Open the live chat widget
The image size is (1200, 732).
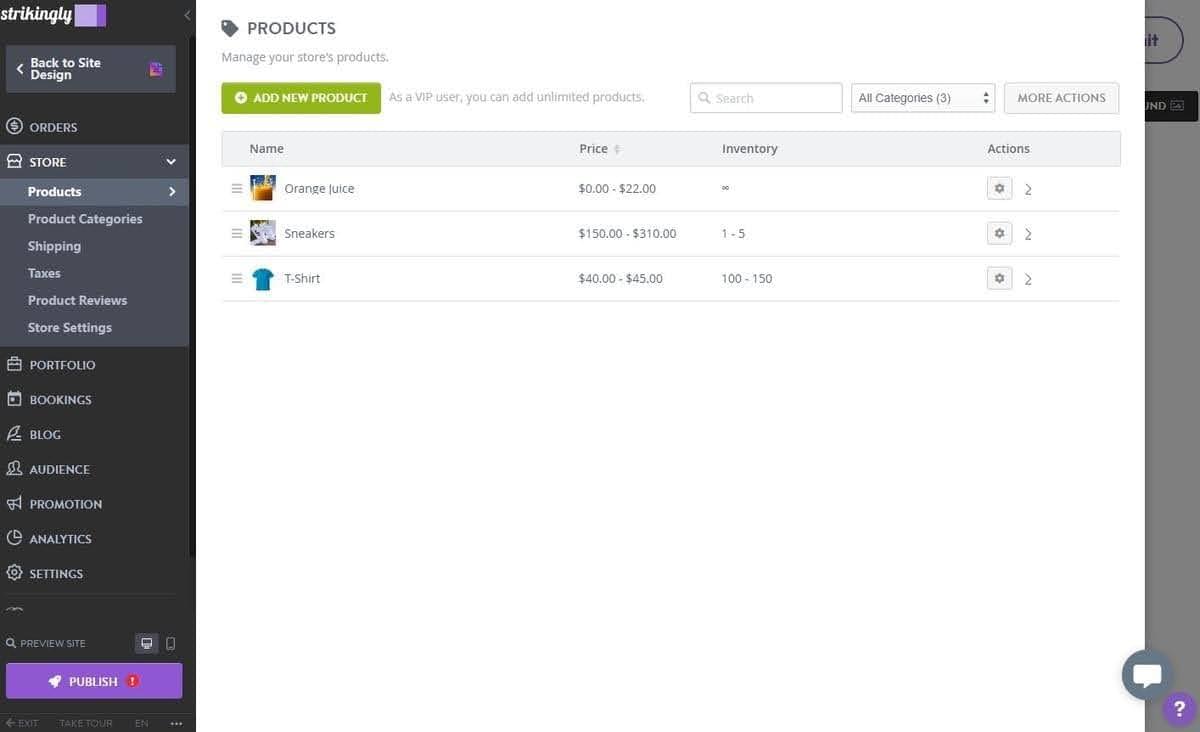(x=1147, y=674)
